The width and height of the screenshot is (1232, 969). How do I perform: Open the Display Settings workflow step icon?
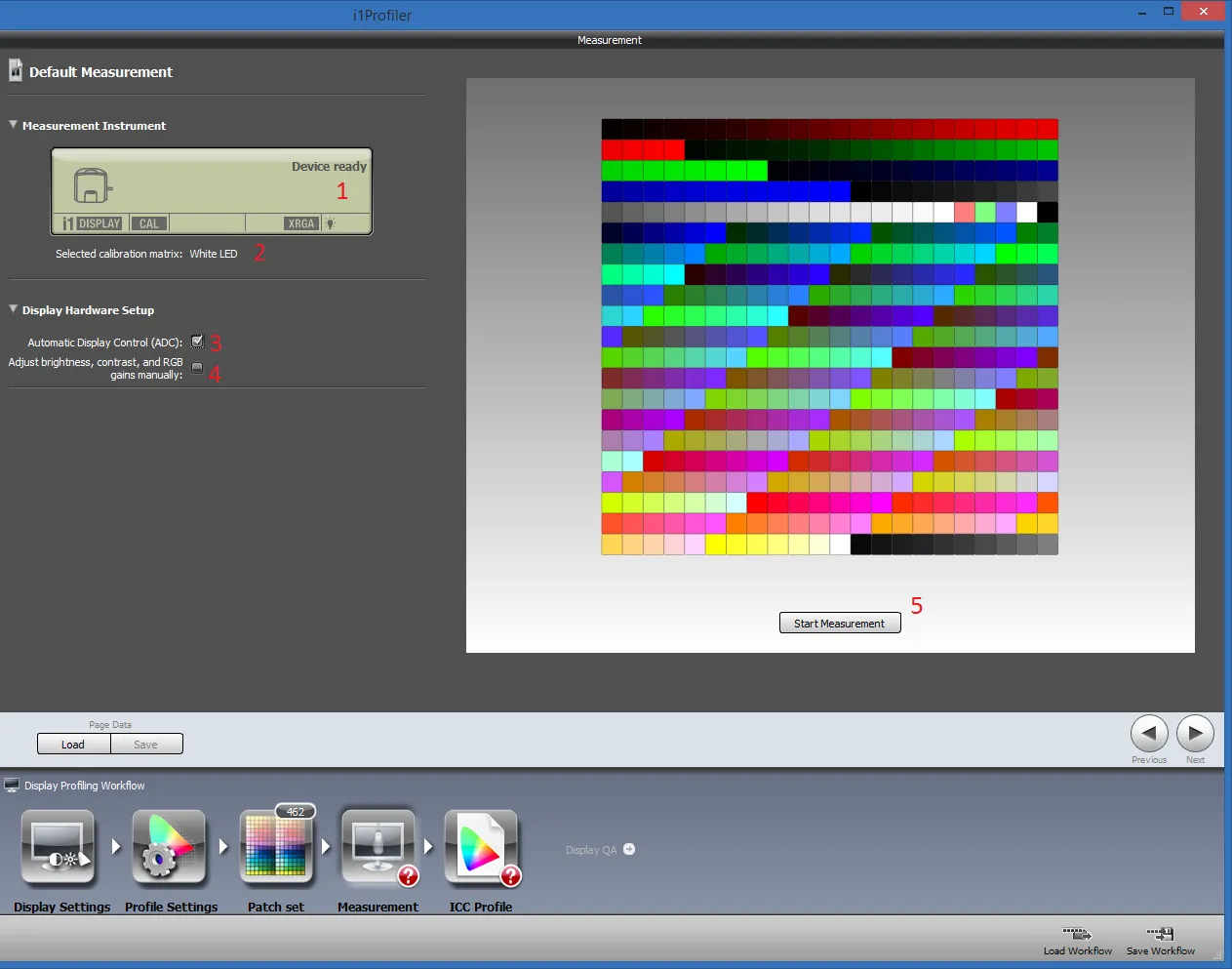click(x=59, y=849)
